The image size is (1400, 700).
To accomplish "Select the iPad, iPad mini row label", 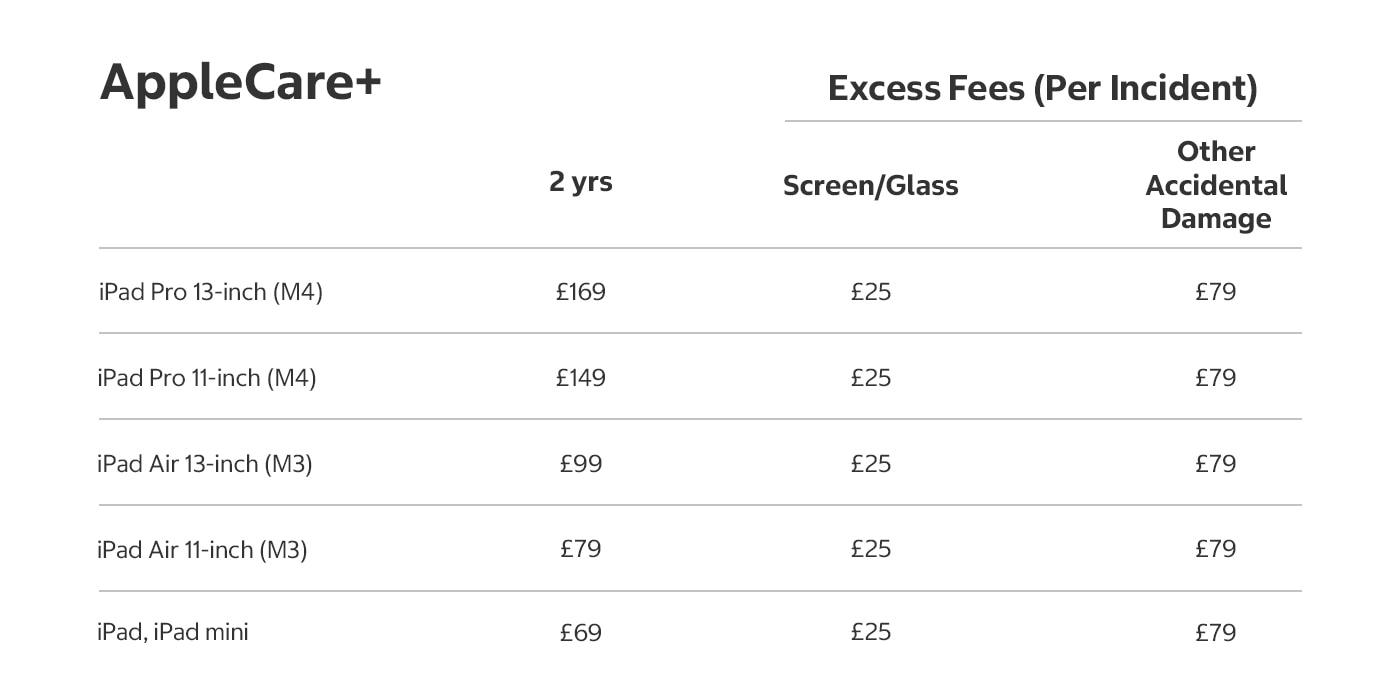I will (x=173, y=632).
